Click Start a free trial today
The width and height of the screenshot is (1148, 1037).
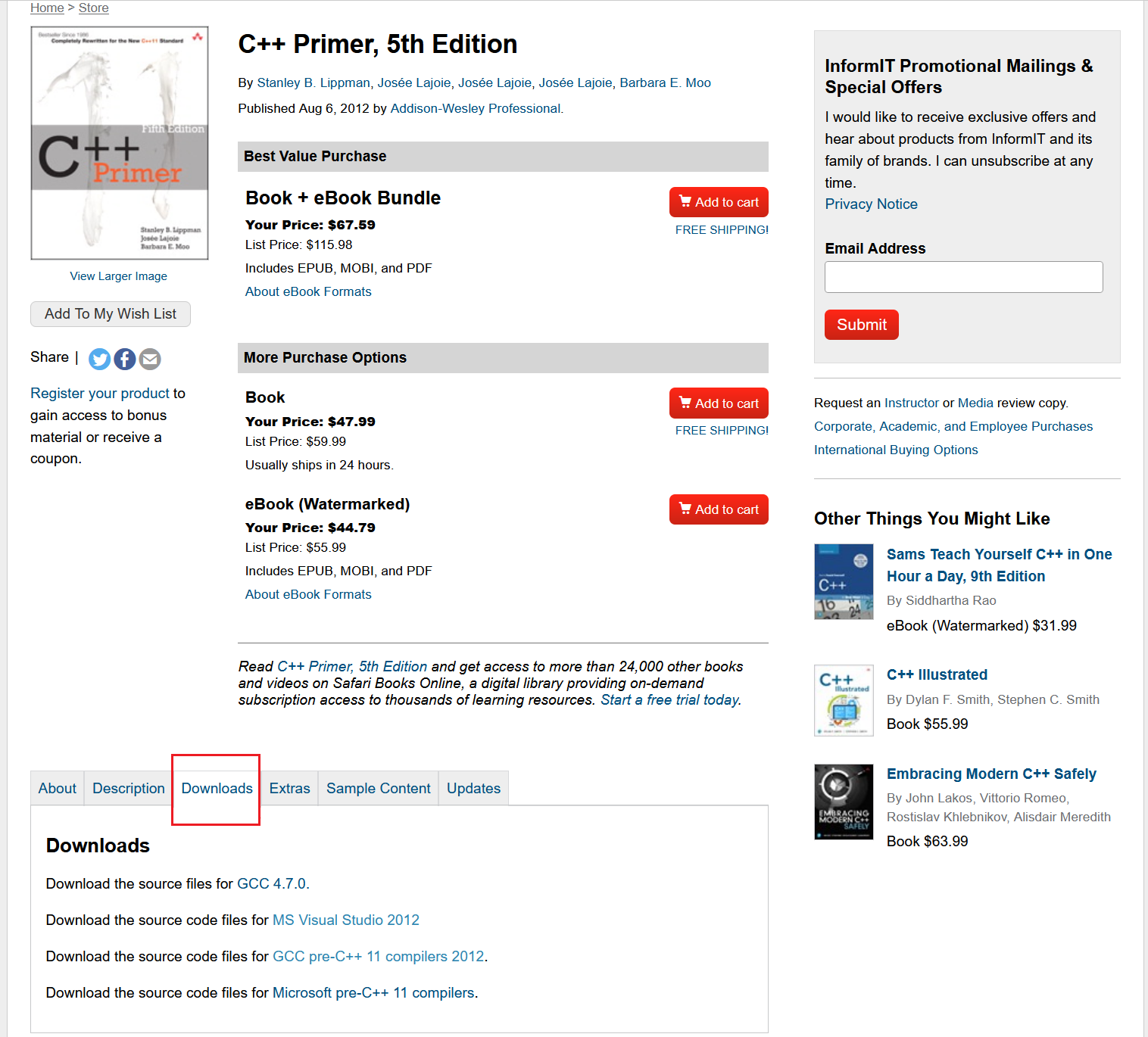669,699
